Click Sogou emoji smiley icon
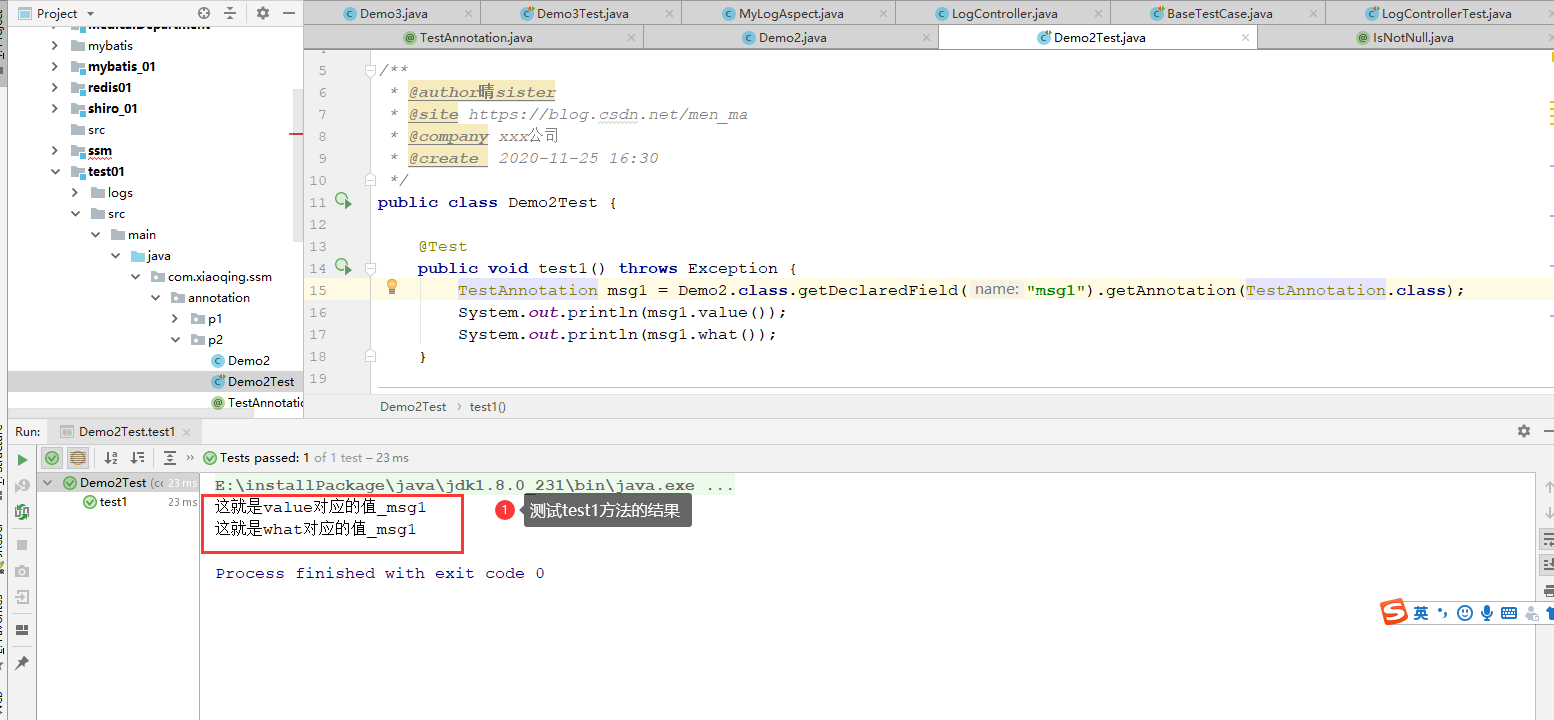The width and height of the screenshot is (1554, 720). pos(1465,613)
